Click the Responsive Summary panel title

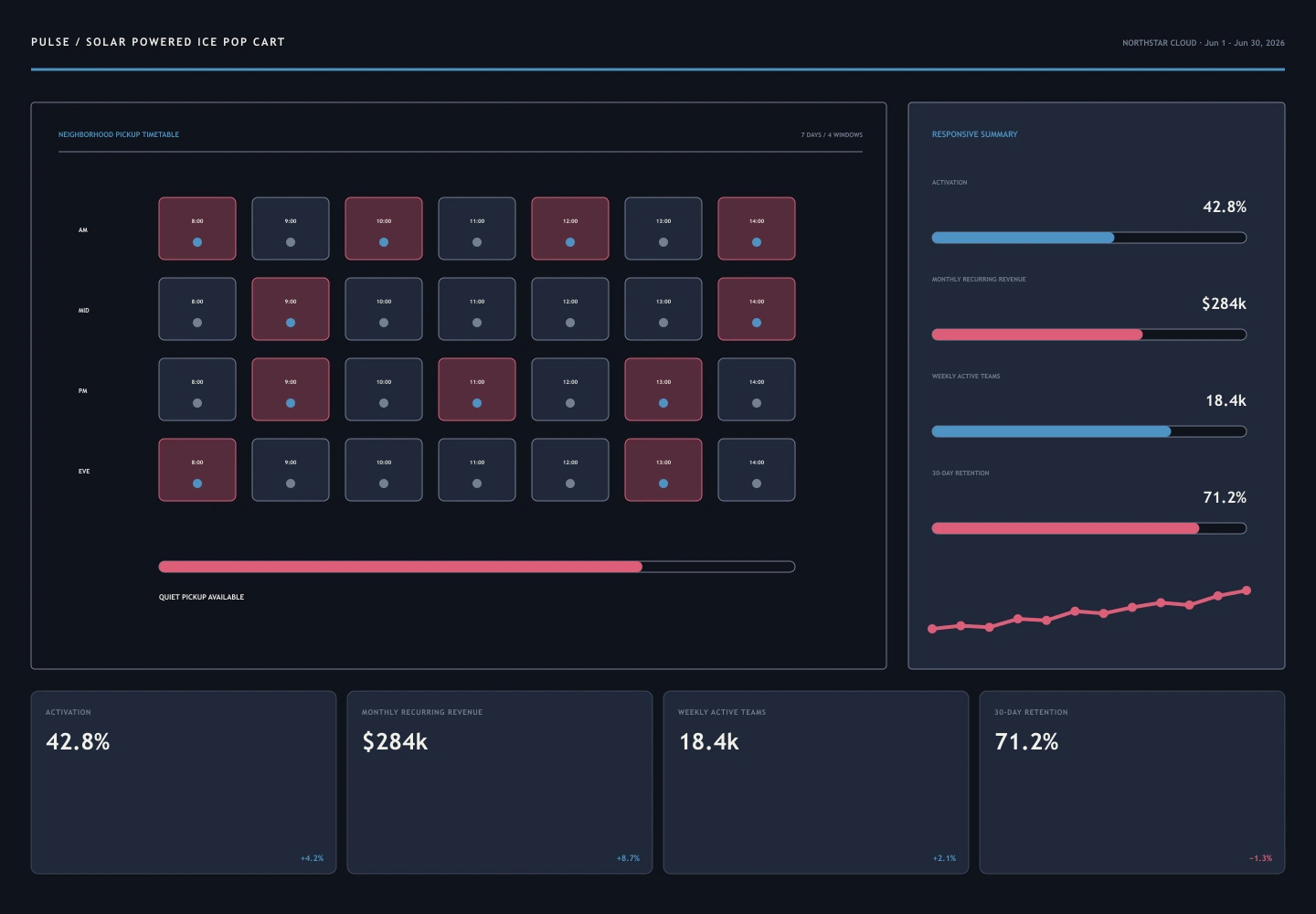coord(974,134)
